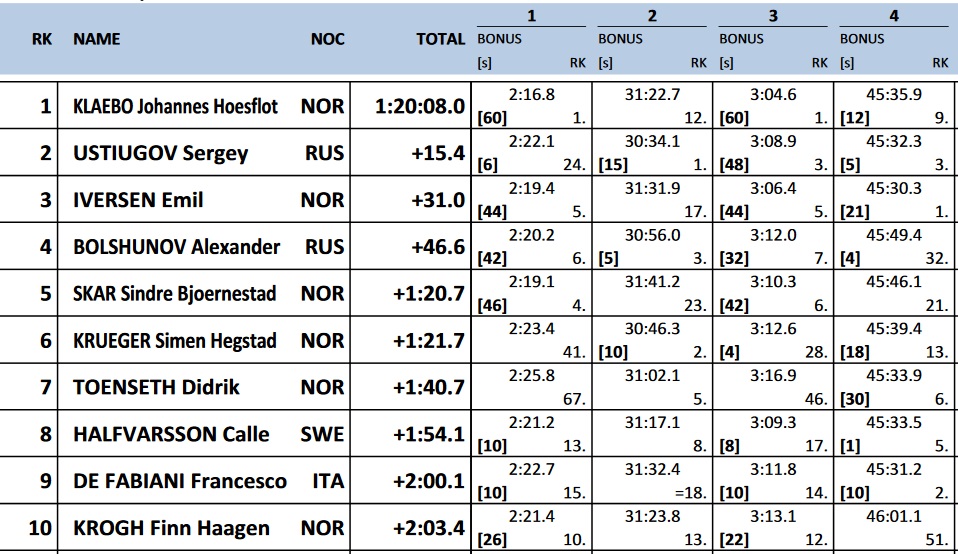Select stage 4 time 45:30.3
Image resolution: width=958 pixels, height=554 pixels.
click(893, 188)
